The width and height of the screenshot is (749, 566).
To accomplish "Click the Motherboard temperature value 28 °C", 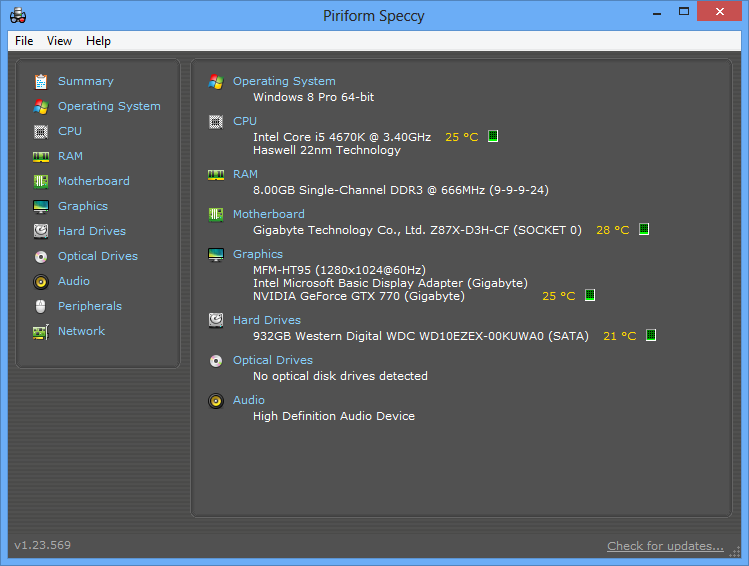I will point(612,230).
